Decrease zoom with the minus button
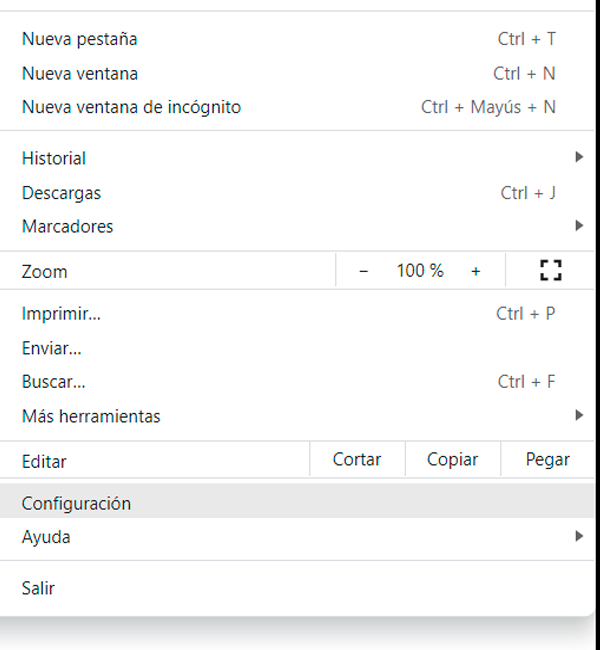Image resolution: width=600 pixels, height=650 pixels. point(363,271)
